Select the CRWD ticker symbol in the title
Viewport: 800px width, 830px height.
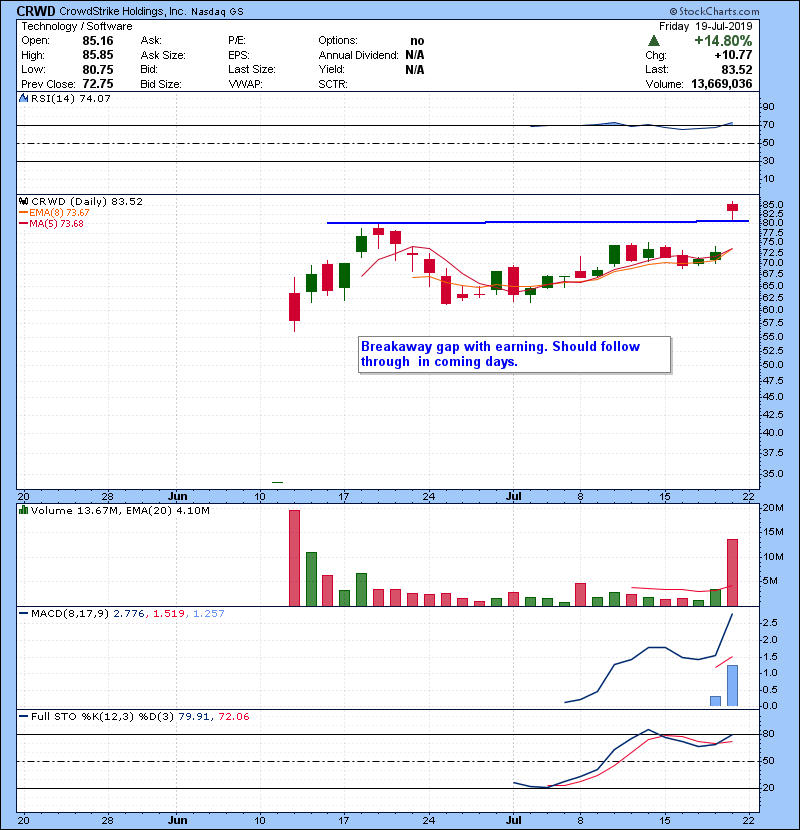point(36,11)
